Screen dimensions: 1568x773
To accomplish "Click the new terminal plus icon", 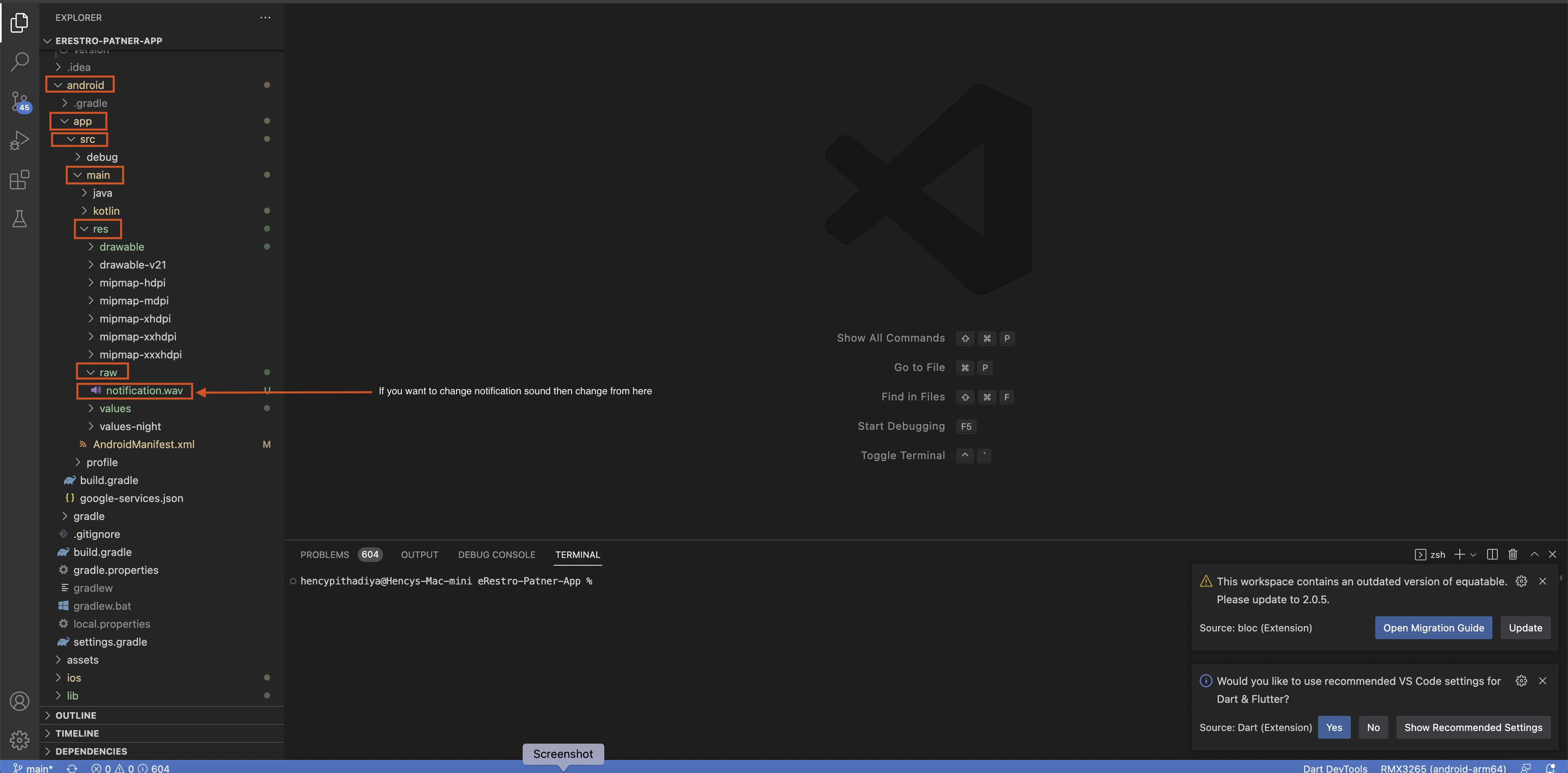I will [1459, 554].
